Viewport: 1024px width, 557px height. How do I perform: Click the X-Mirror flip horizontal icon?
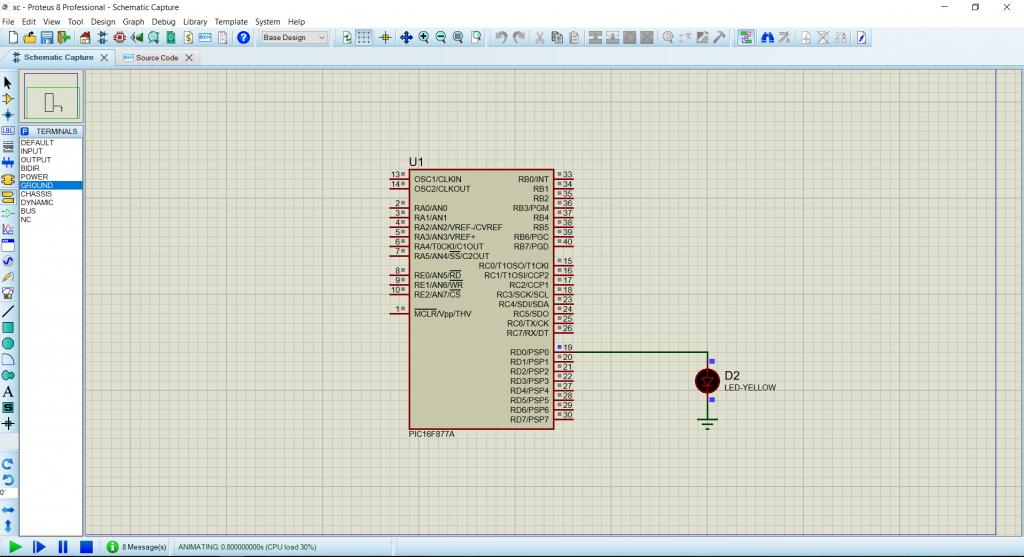[x=8, y=510]
